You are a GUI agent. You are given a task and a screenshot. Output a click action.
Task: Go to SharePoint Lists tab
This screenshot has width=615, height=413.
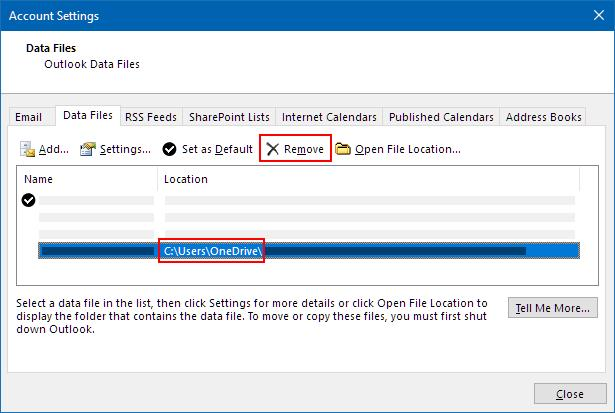tap(229, 117)
